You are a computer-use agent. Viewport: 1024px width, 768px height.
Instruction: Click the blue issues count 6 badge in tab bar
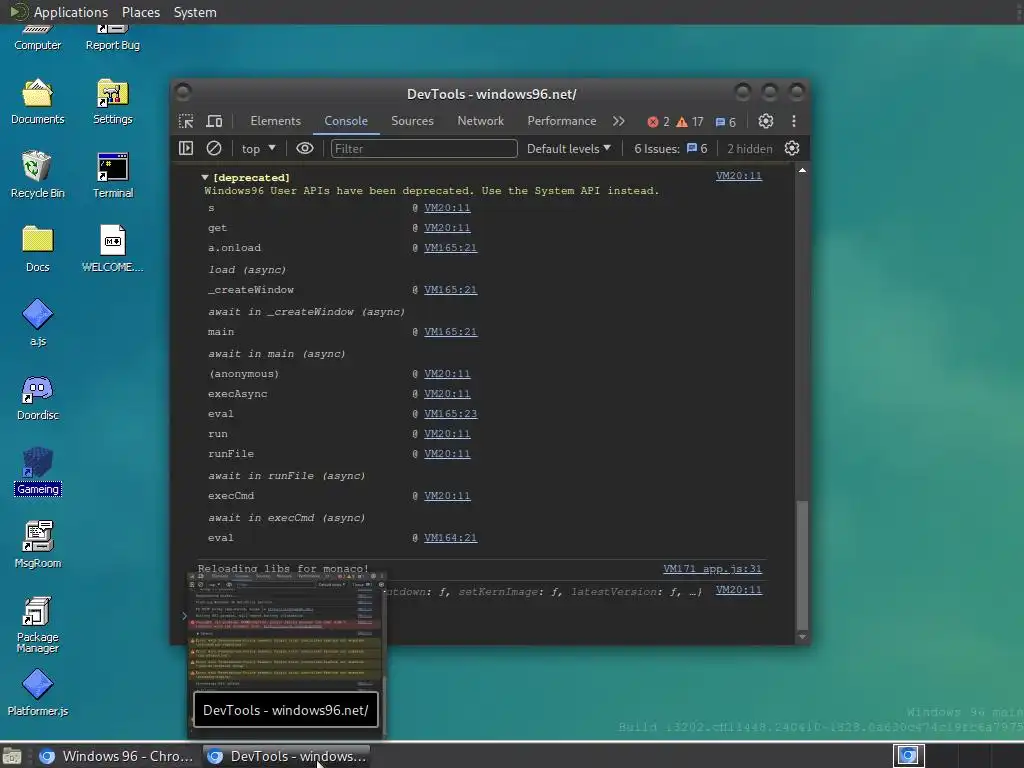pos(726,122)
